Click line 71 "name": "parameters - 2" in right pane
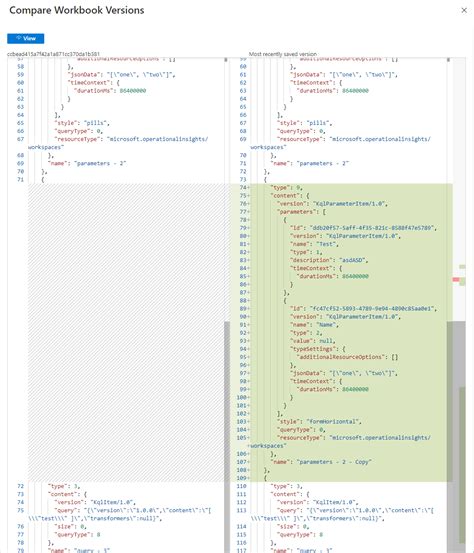Screen dimensions: 474x553 pos(309,163)
